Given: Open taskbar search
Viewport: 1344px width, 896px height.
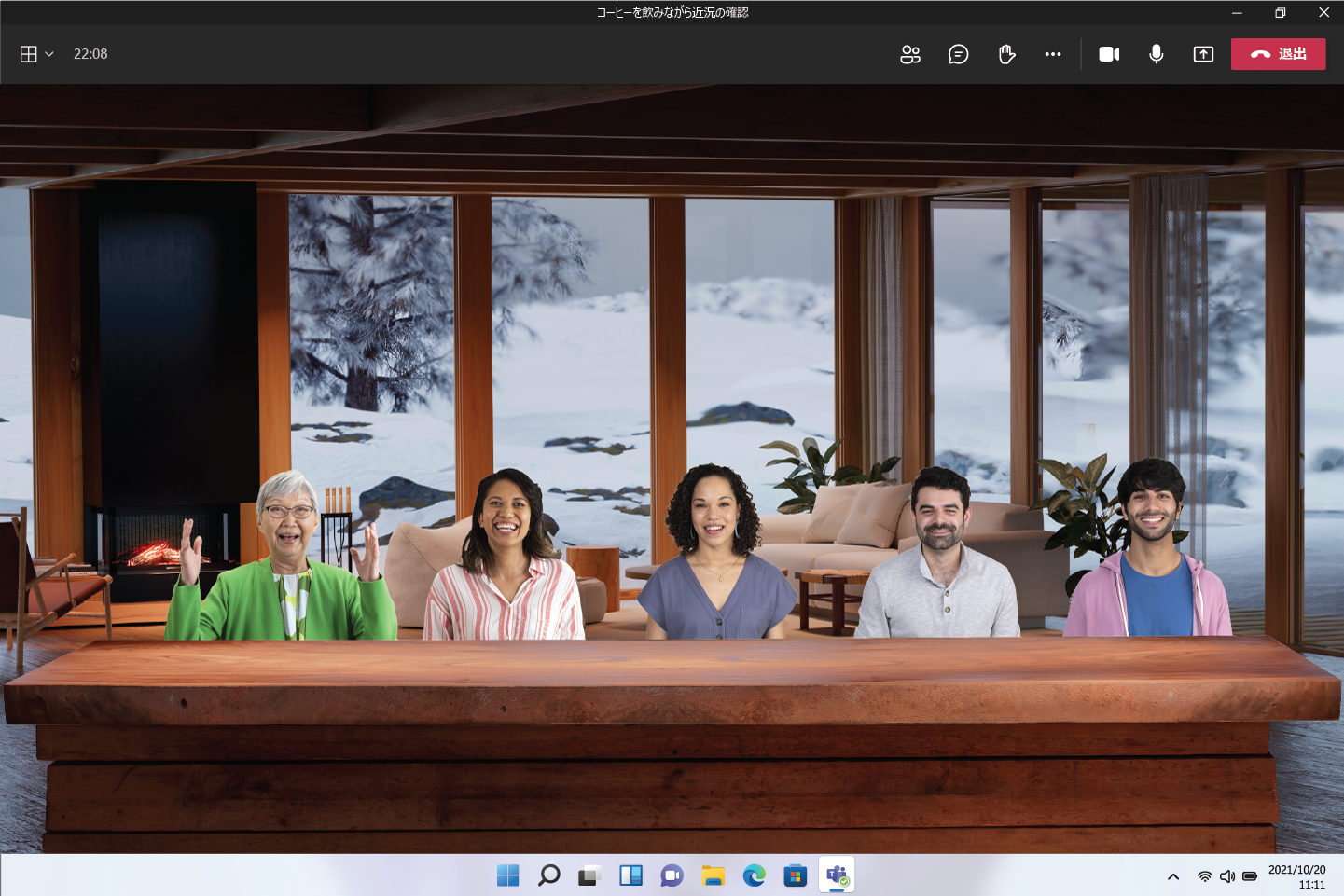Looking at the screenshot, I should [549, 875].
